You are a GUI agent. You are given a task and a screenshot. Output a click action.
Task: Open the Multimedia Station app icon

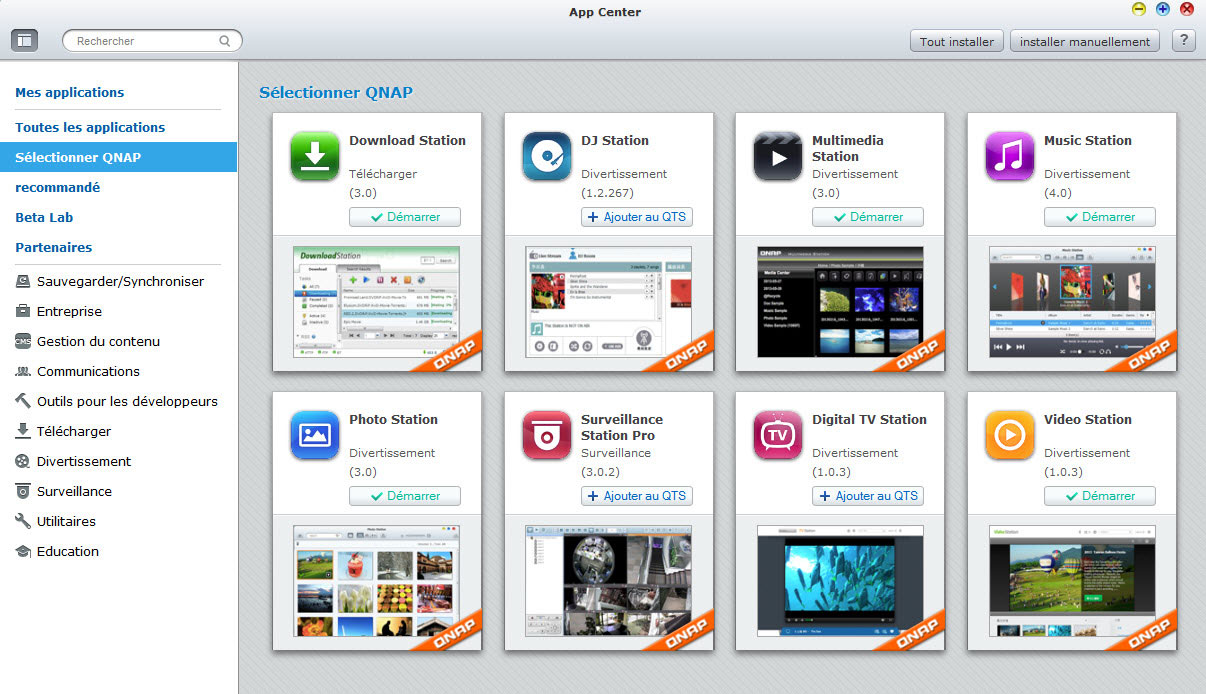click(x=778, y=156)
